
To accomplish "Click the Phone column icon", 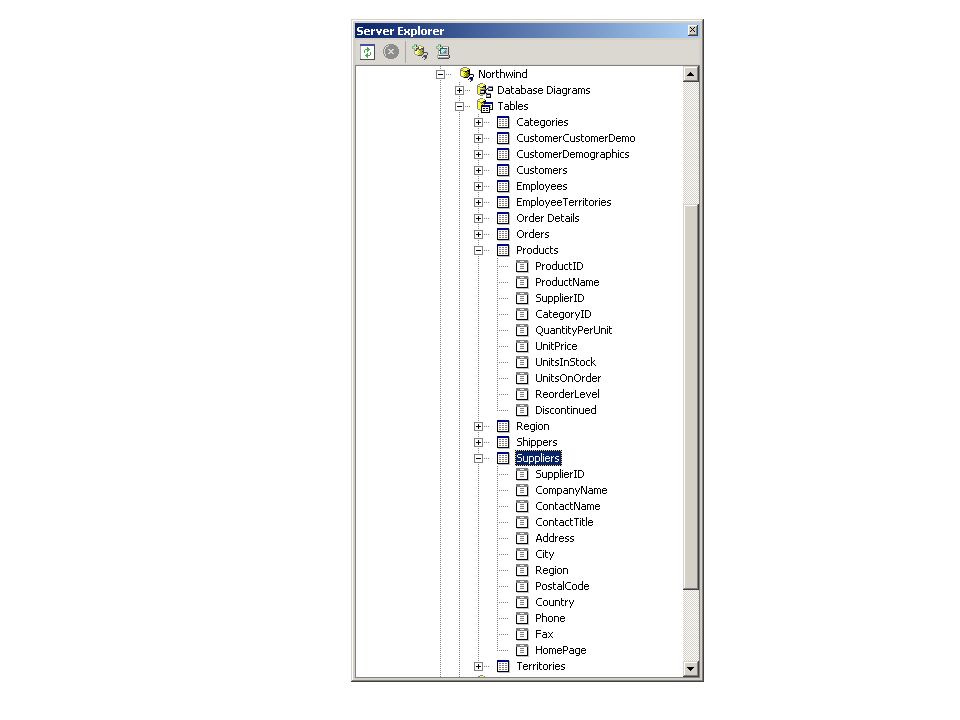I will (522, 618).
